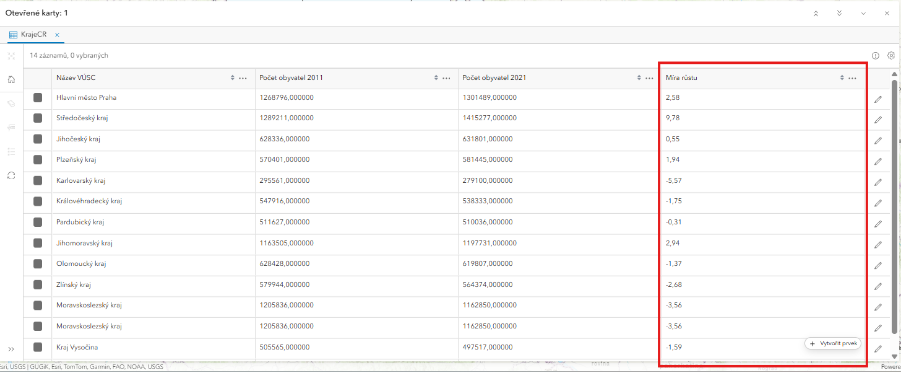Sort the Název VÚSC column
901x372 pixels.
(233, 78)
